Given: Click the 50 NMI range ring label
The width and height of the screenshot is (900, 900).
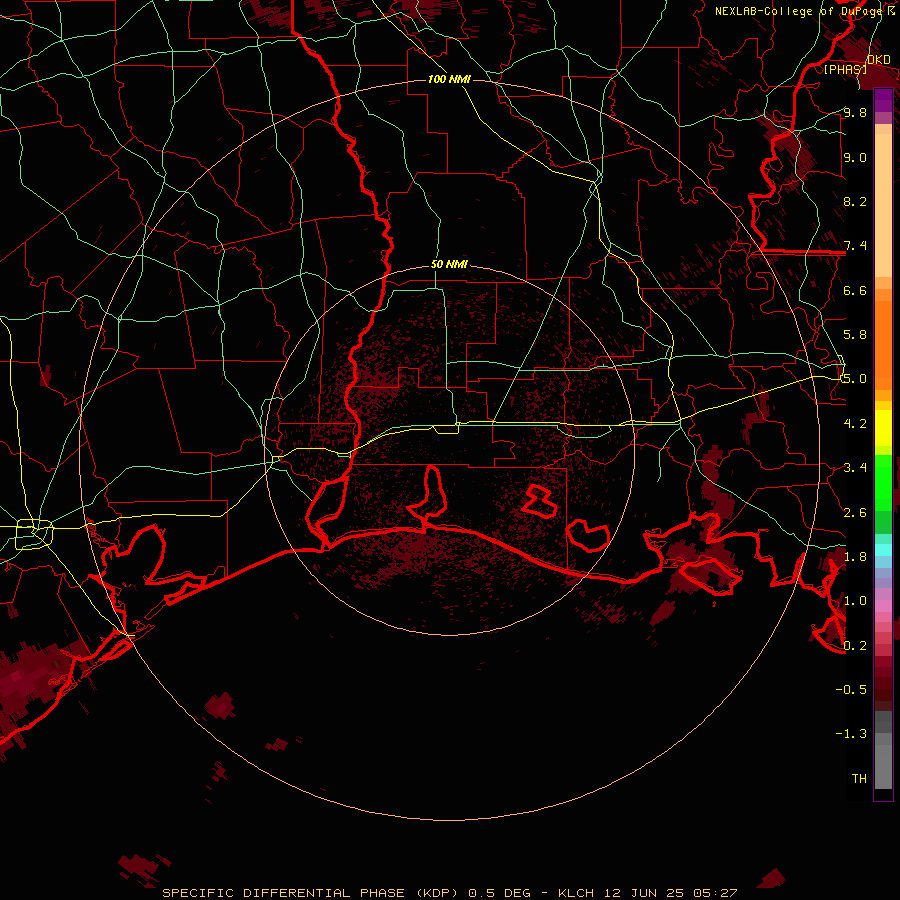Looking at the screenshot, I should [x=449, y=265].
